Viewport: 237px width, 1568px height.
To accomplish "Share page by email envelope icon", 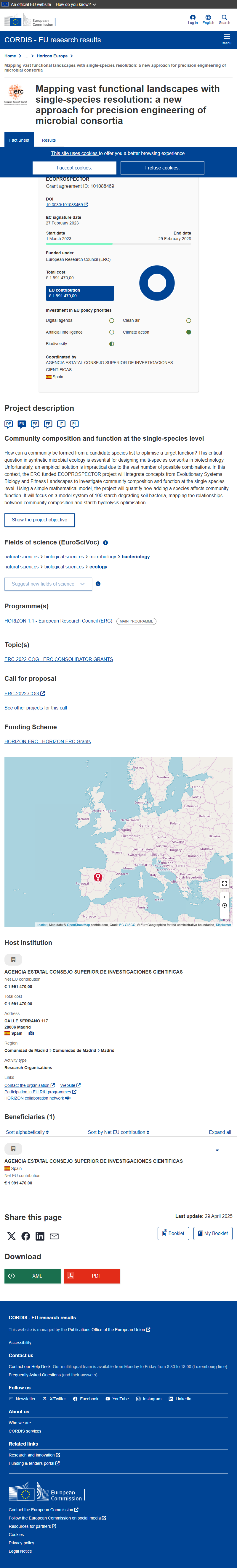I will (x=54, y=1236).
